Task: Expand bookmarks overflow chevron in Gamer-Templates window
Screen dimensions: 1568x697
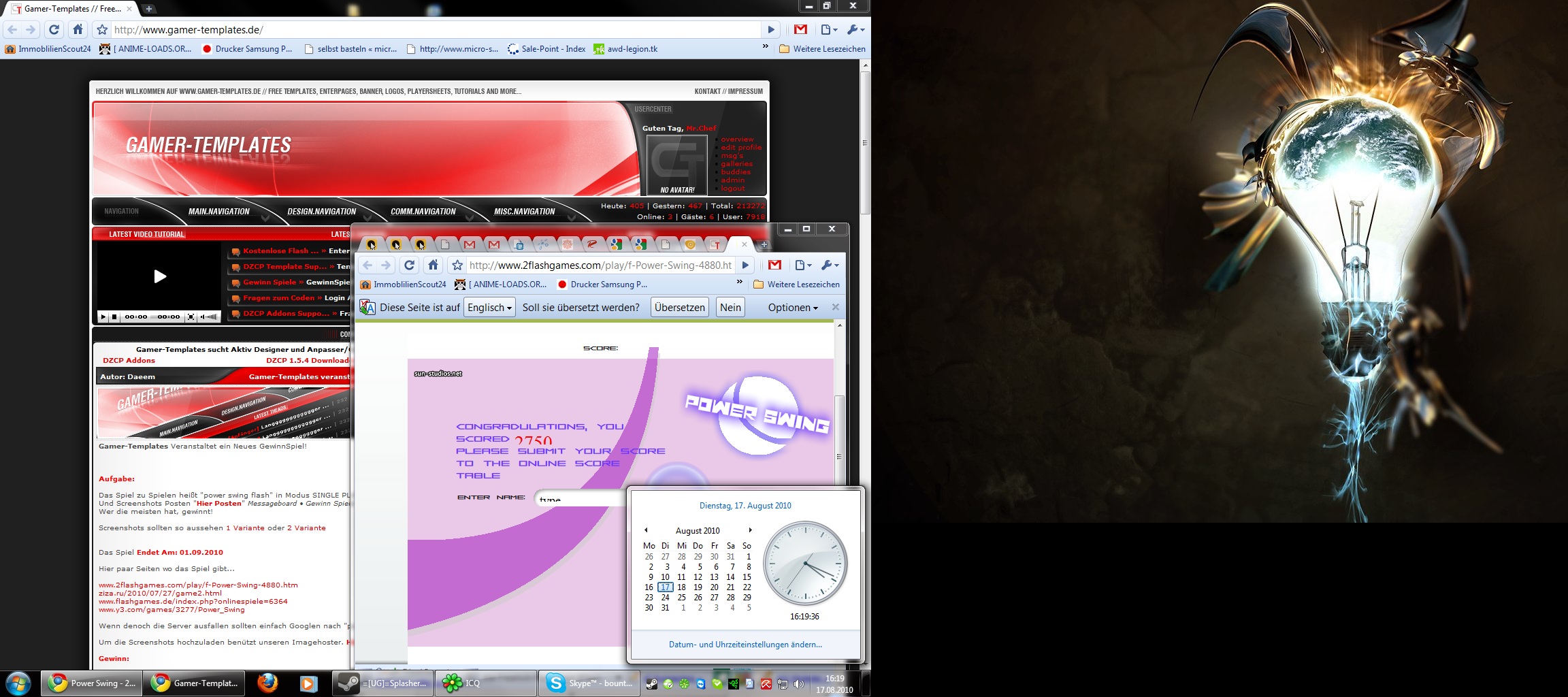Action: 766,46
